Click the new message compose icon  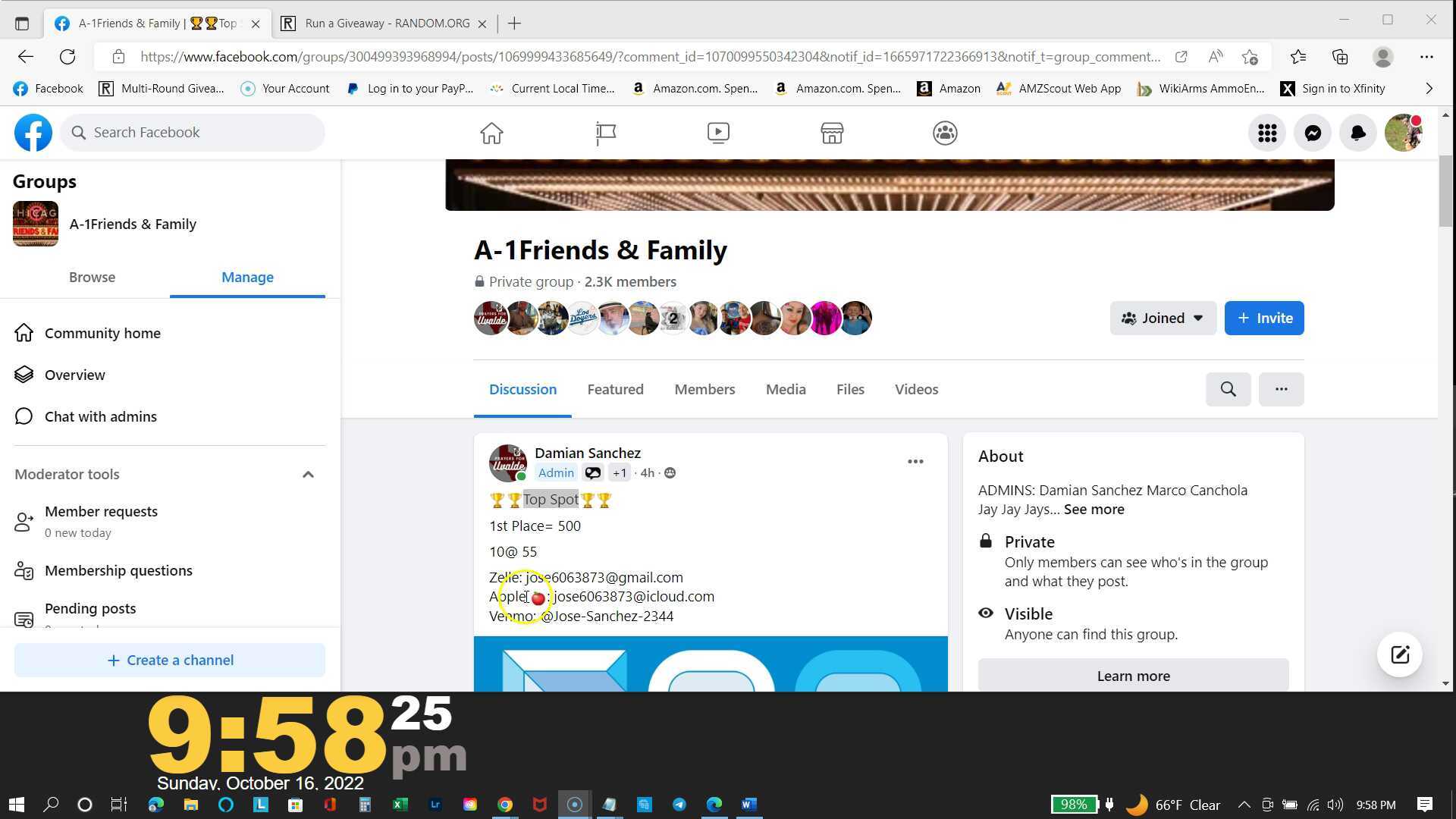coord(1400,654)
